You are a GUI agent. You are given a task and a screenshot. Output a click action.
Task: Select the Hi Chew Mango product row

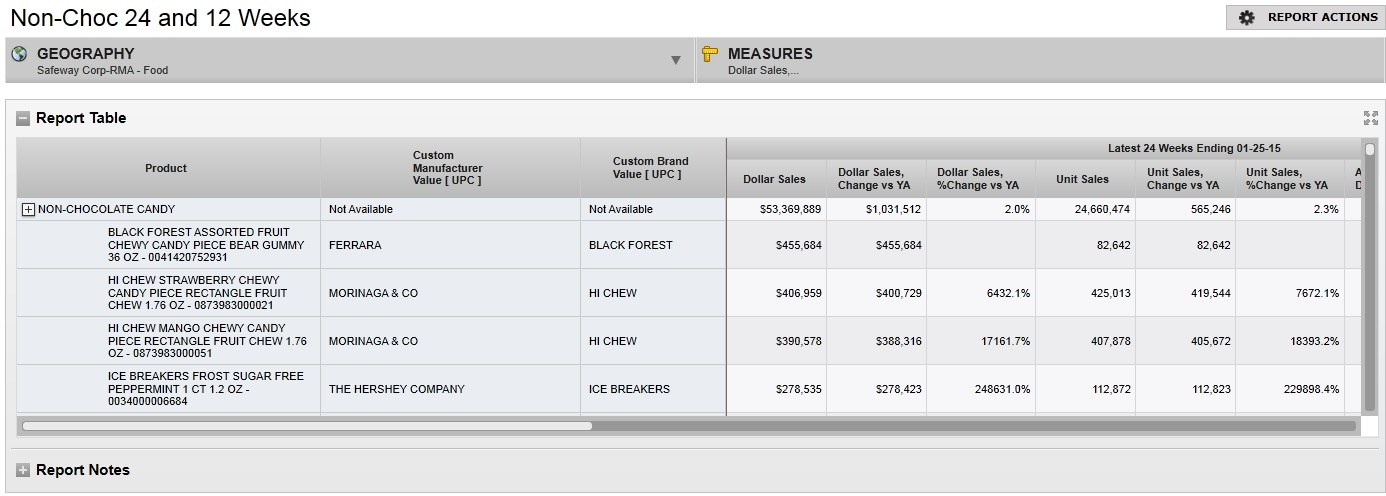click(206, 341)
